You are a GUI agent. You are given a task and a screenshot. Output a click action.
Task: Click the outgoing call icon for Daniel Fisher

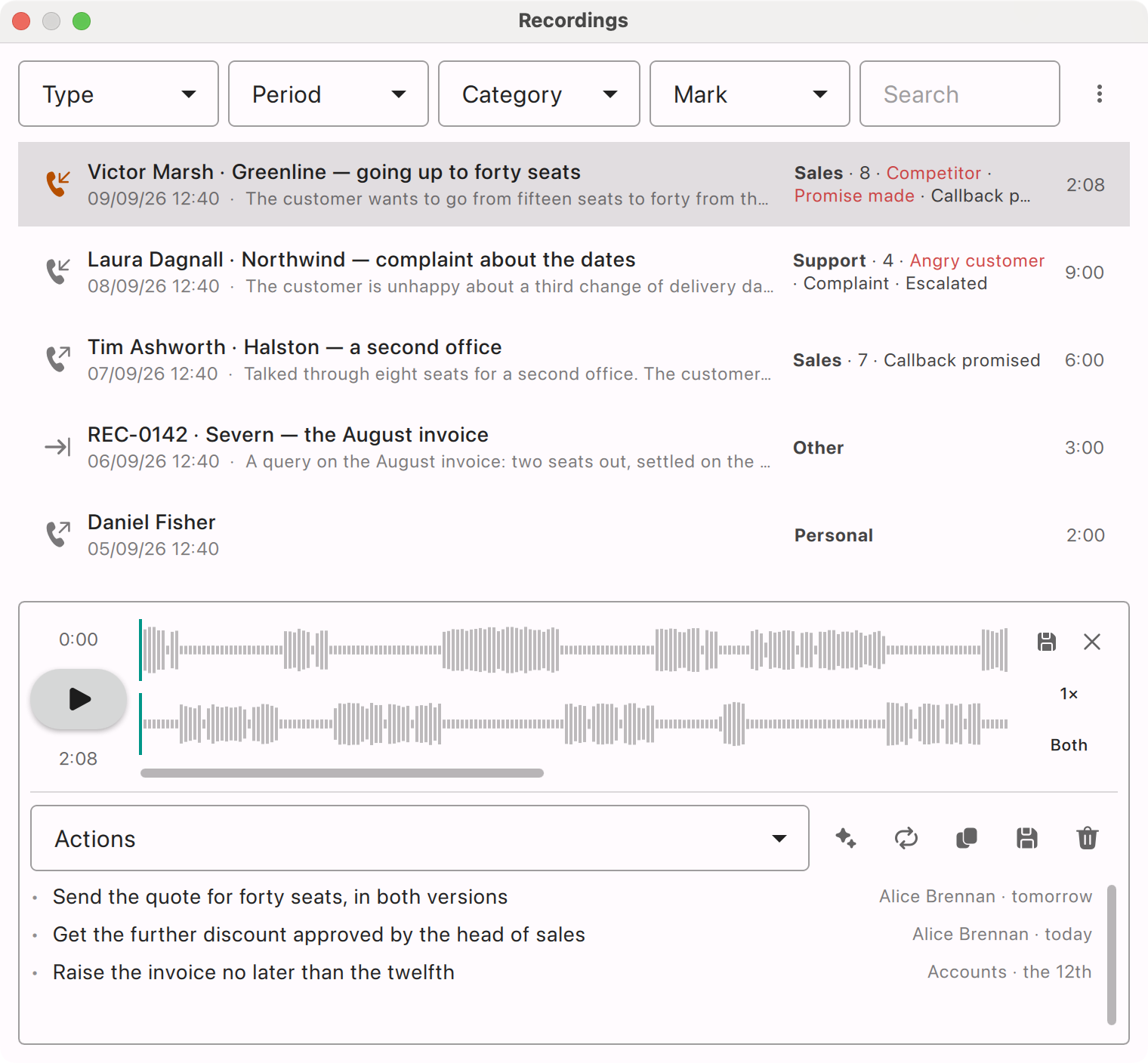pos(58,535)
